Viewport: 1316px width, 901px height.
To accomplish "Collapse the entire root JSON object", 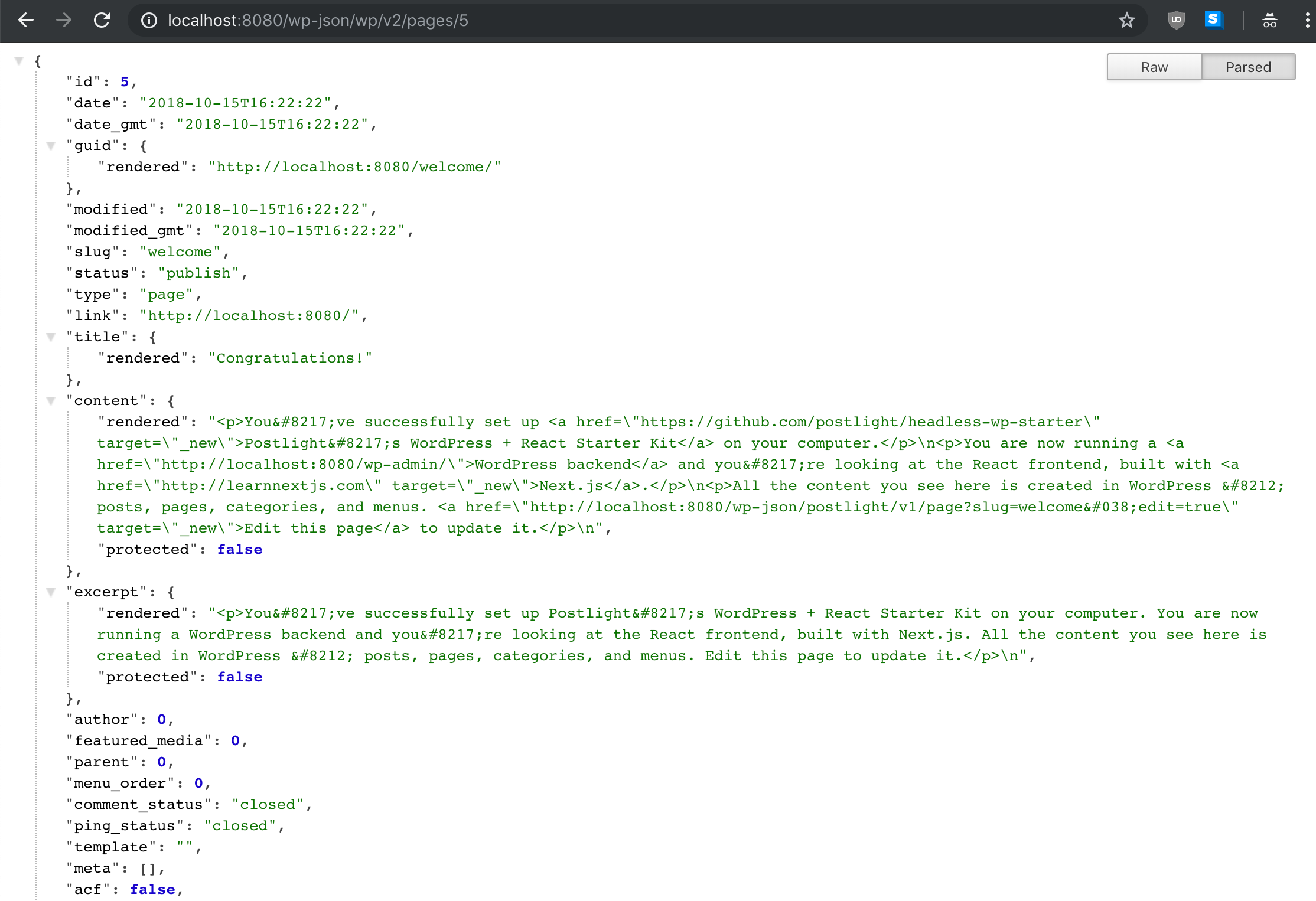I will [x=19, y=60].
